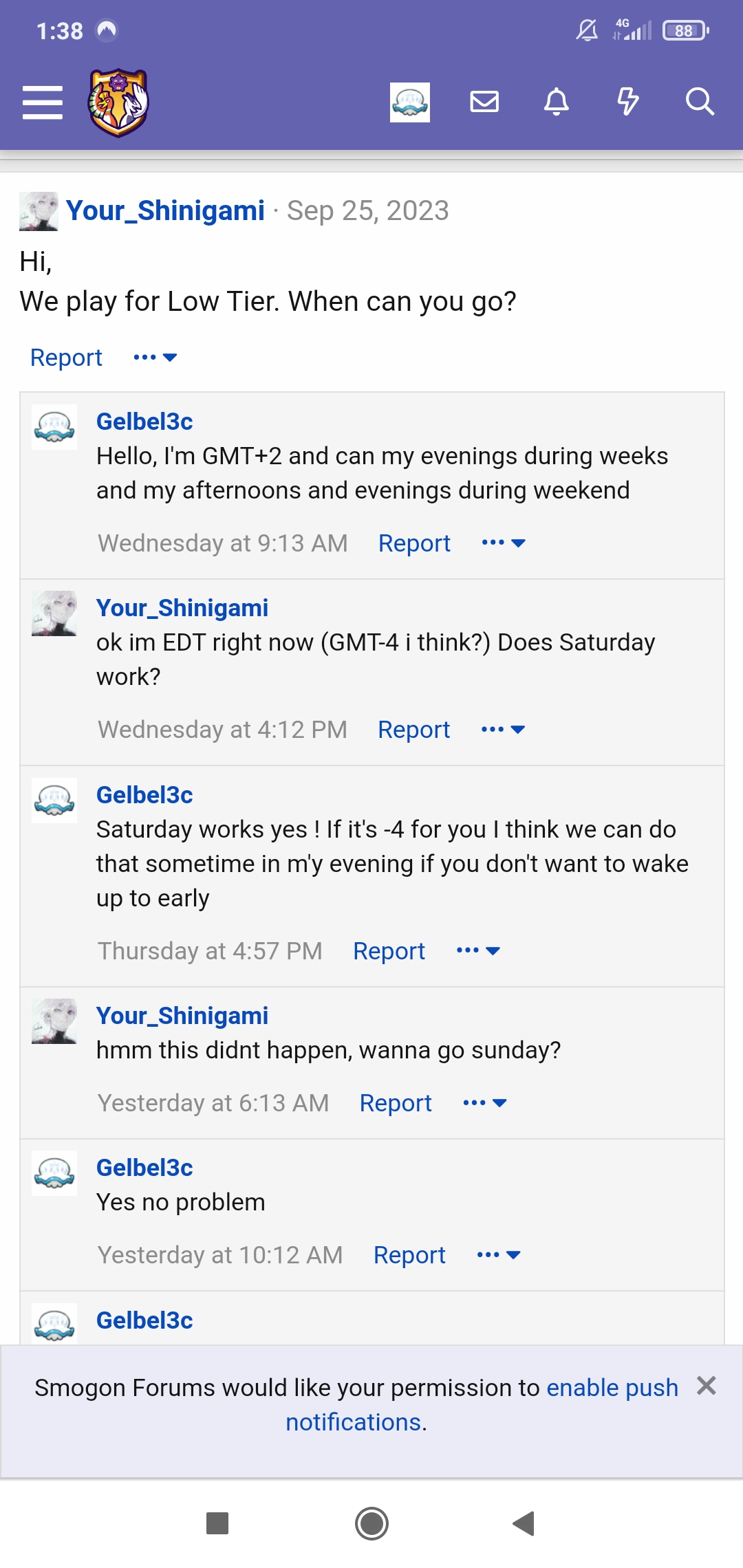
Task: Open Gelbel3c's profile name link
Action: tap(144, 421)
